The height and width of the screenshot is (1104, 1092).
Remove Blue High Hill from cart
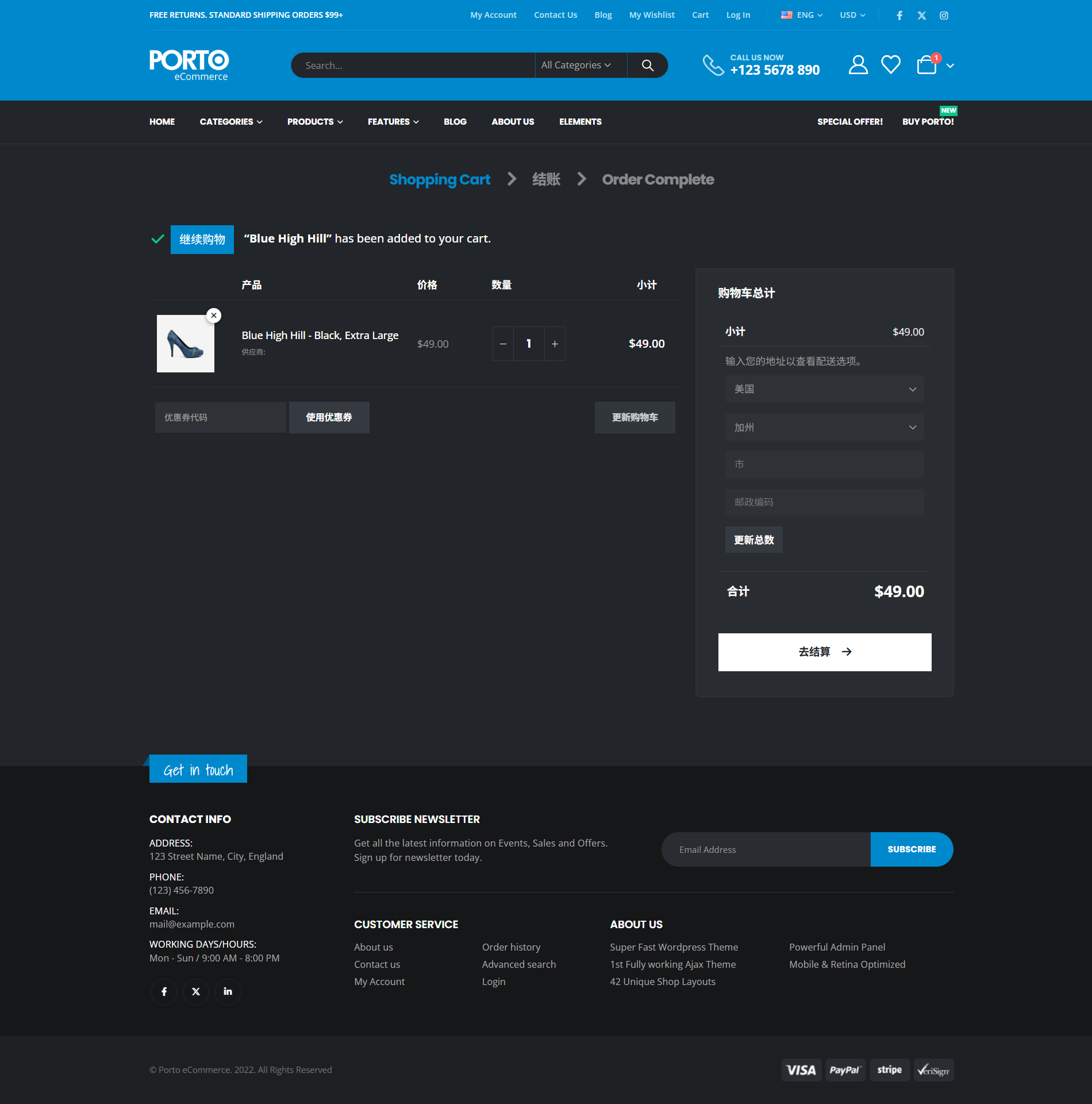214,316
